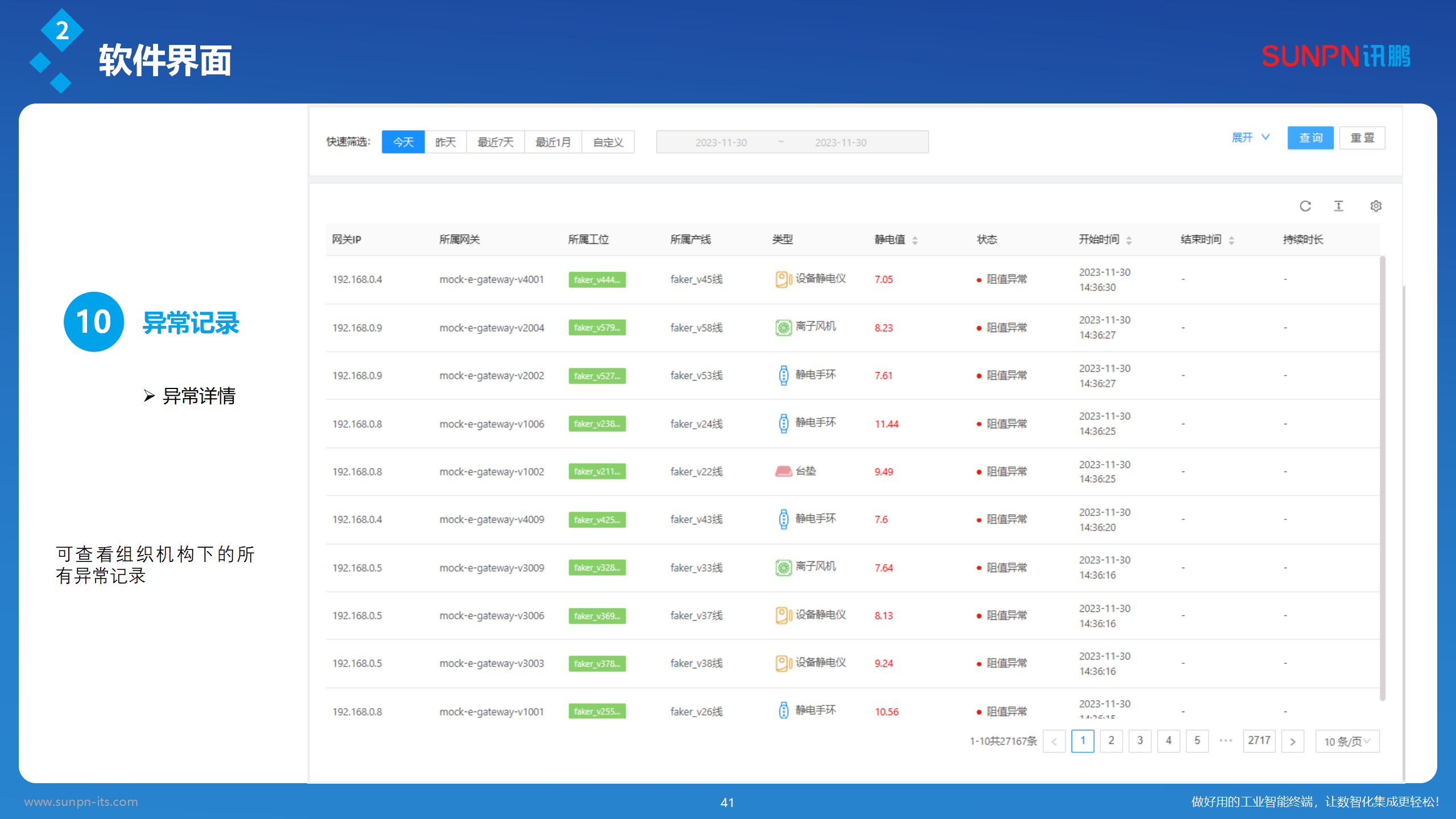1456x819 pixels.
Task: Select the 最近7天 quick filter
Action: [x=495, y=142]
